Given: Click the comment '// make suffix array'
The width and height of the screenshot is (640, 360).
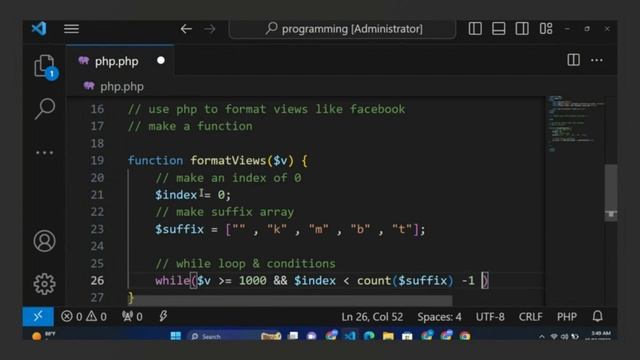Looking at the screenshot, I should click(x=224, y=212).
